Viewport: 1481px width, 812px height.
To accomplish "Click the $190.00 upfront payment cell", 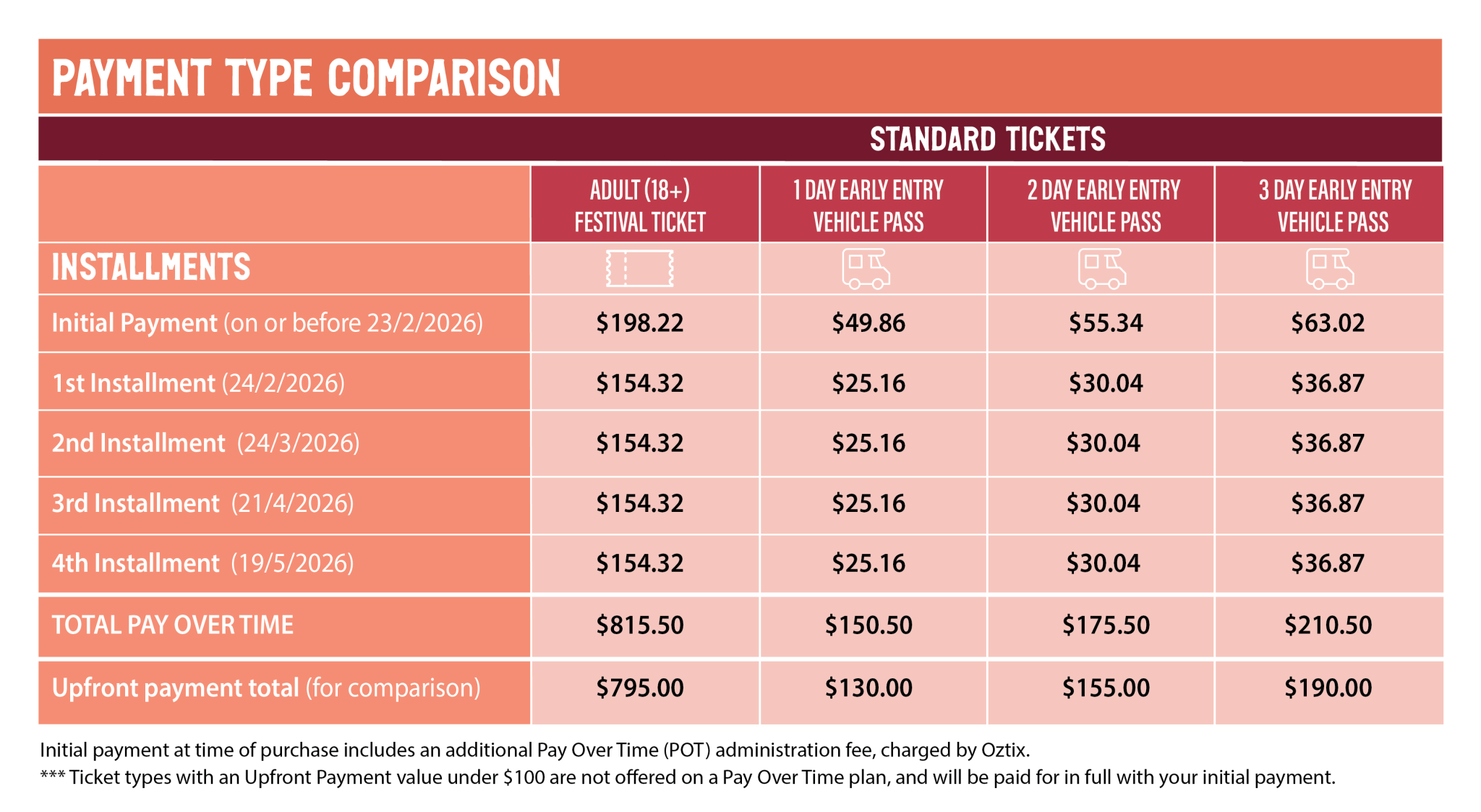I will click(1328, 688).
